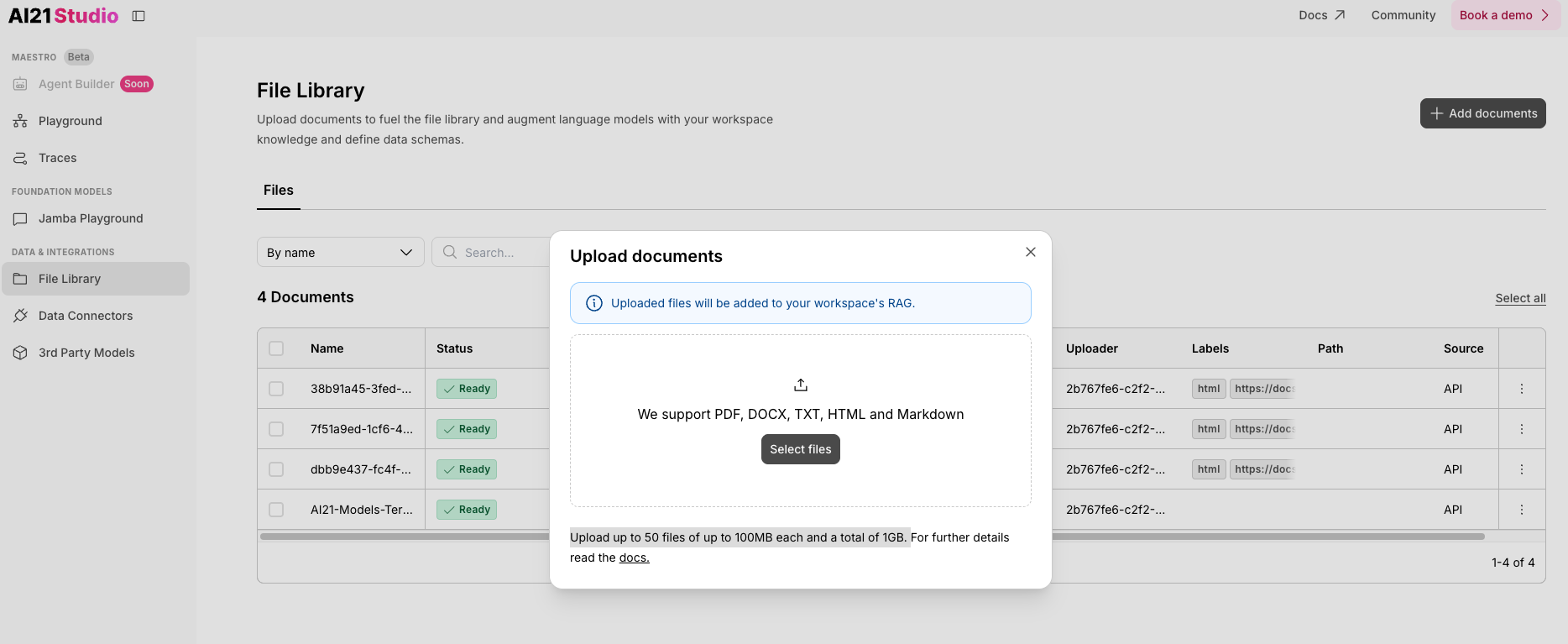Click the Playground sidebar icon

click(x=20, y=121)
